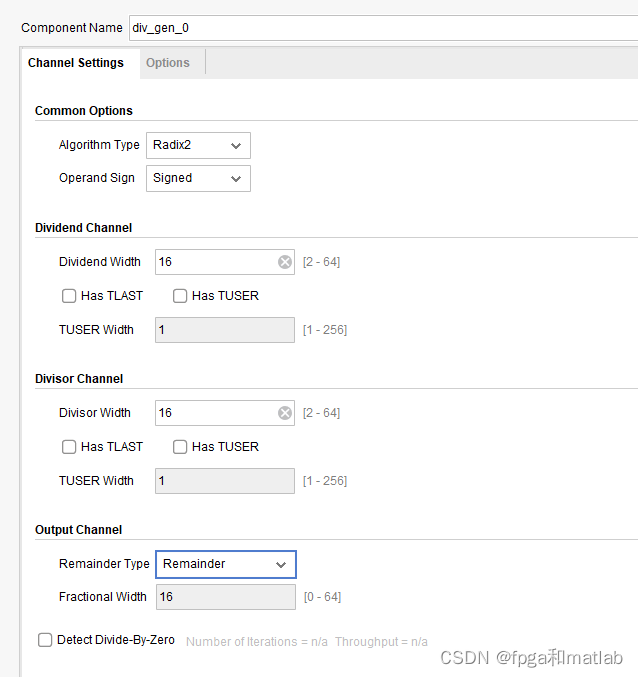Click the Fractional Width field

224,597
